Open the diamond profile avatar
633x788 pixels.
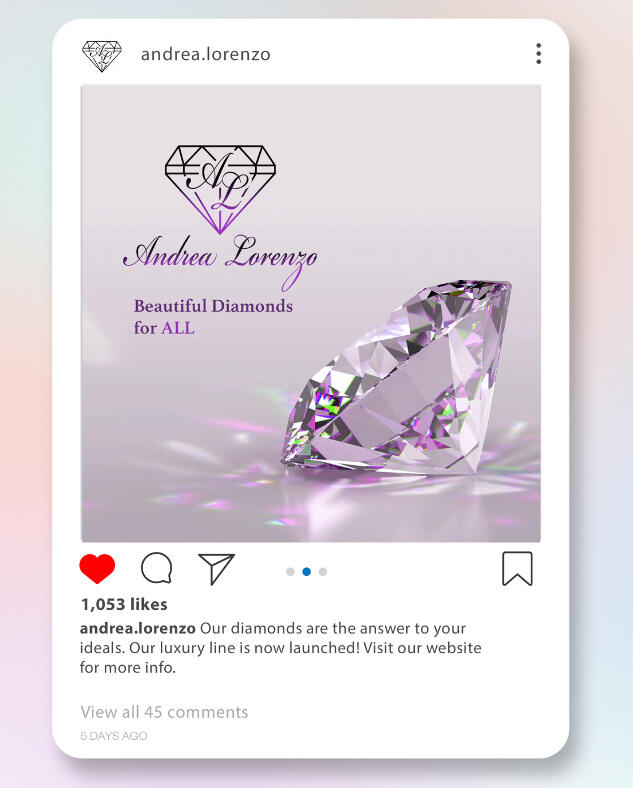[x=102, y=56]
